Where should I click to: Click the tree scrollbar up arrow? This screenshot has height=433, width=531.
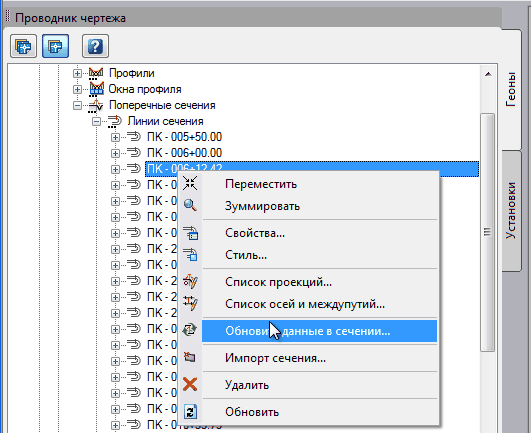point(488,74)
